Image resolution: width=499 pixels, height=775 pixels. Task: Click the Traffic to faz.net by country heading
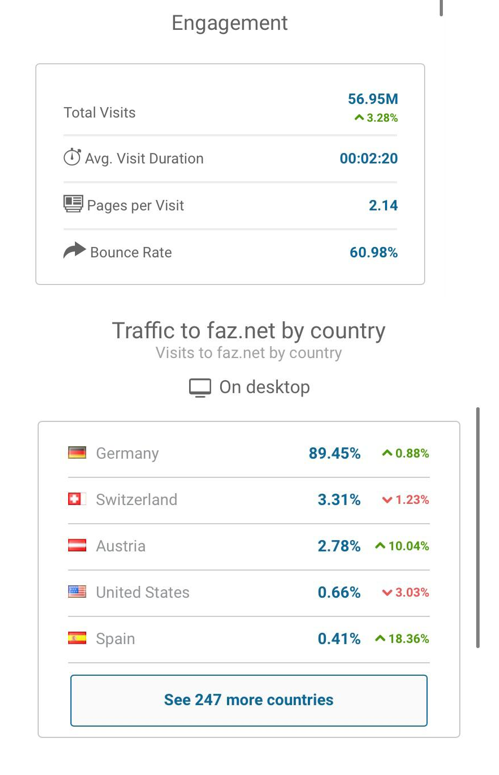[x=249, y=331]
